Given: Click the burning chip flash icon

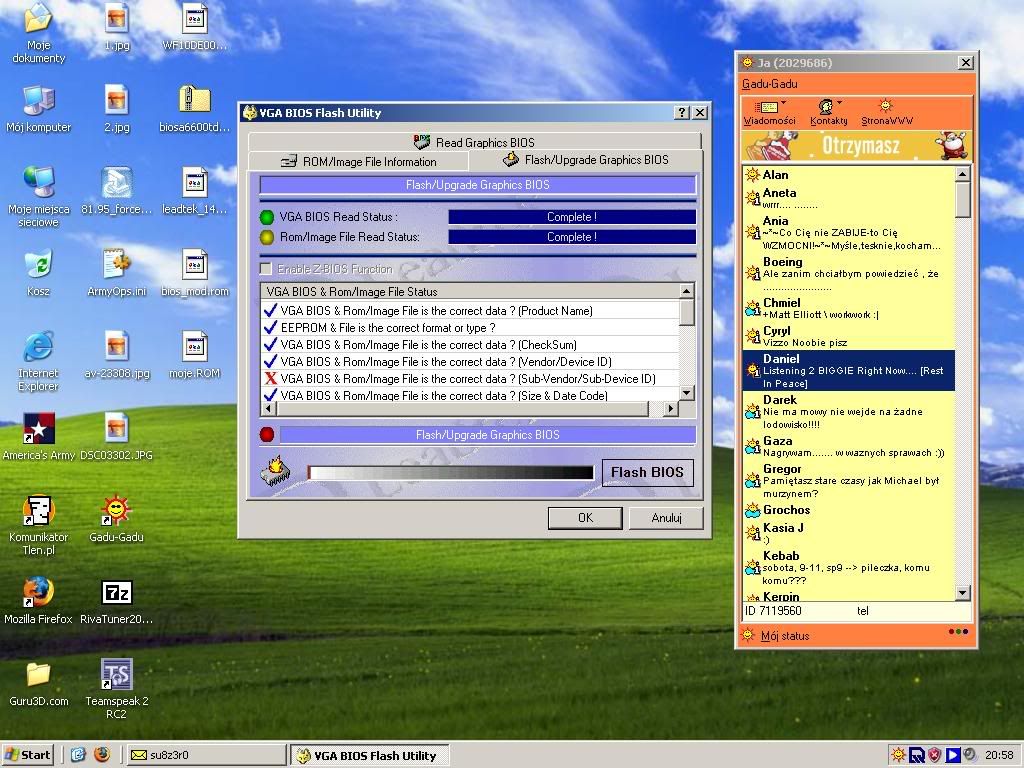Looking at the screenshot, I should [276, 470].
